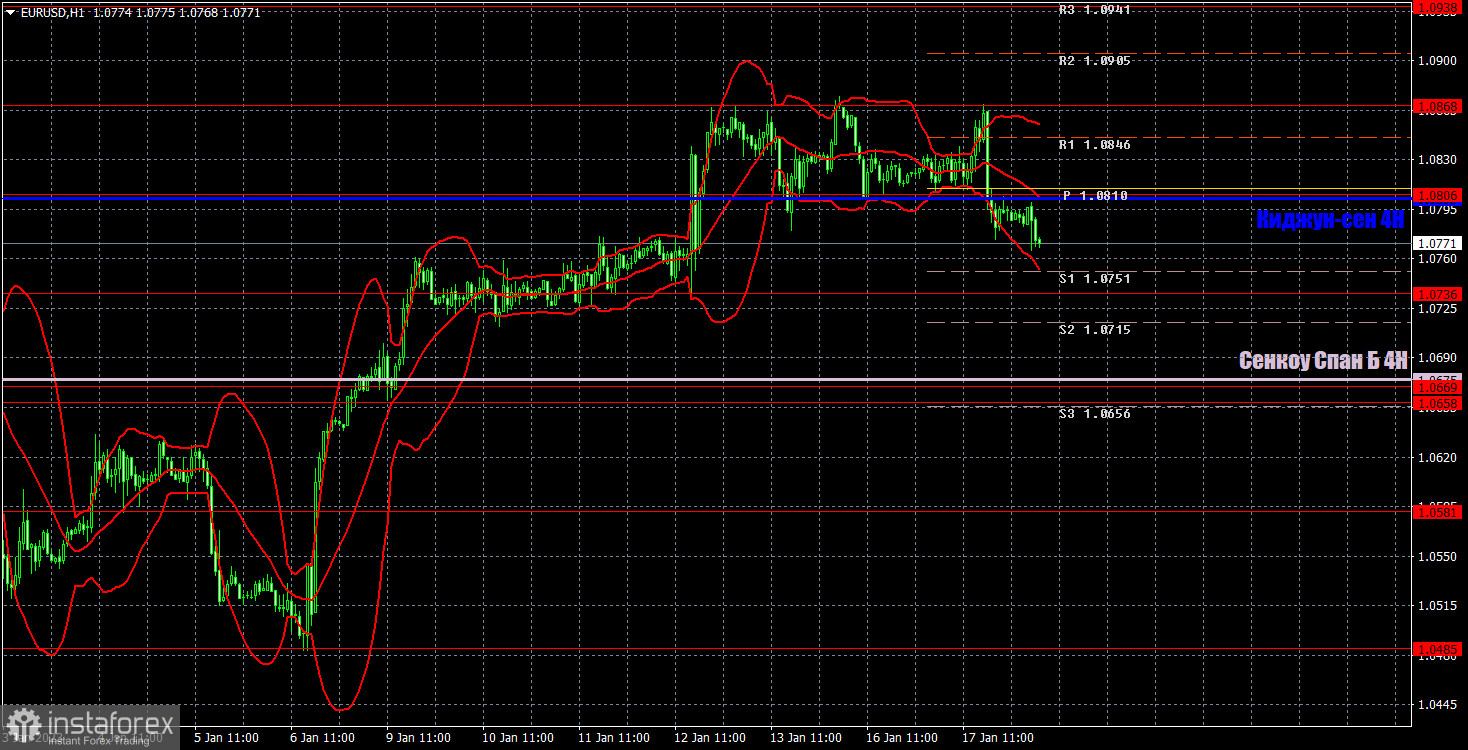Select the 1.0620 price axis value

1438,458
